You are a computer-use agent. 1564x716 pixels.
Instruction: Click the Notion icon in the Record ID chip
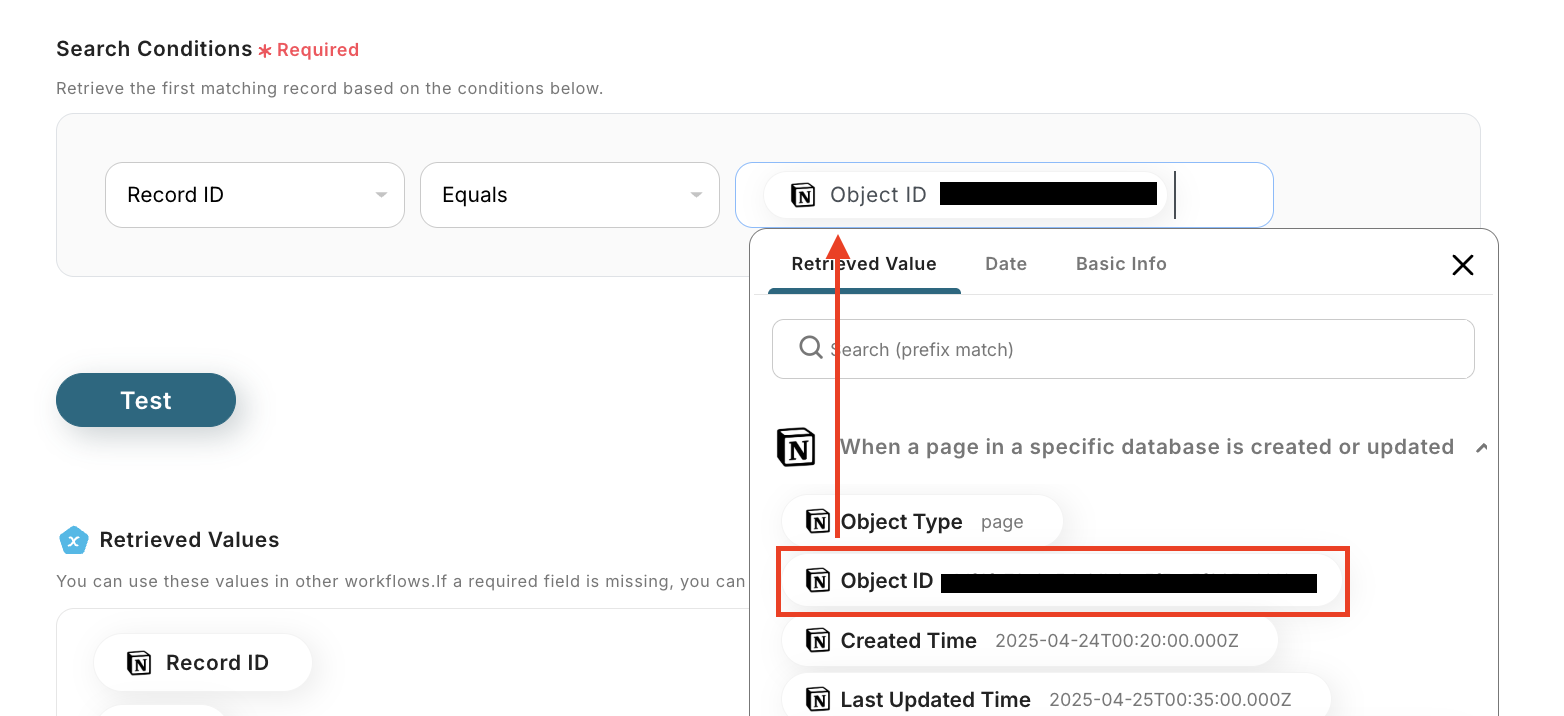139,662
